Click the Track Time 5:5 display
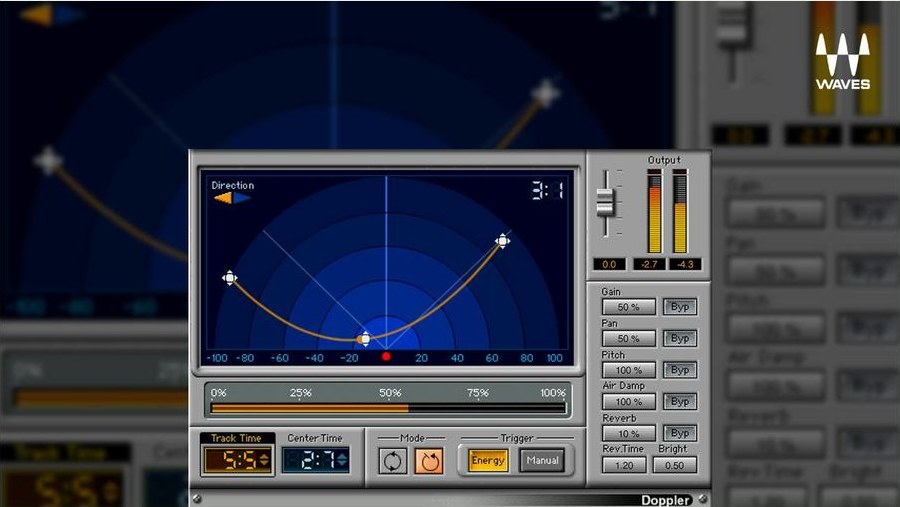The height and width of the screenshot is (507, 900). point(236,460)
